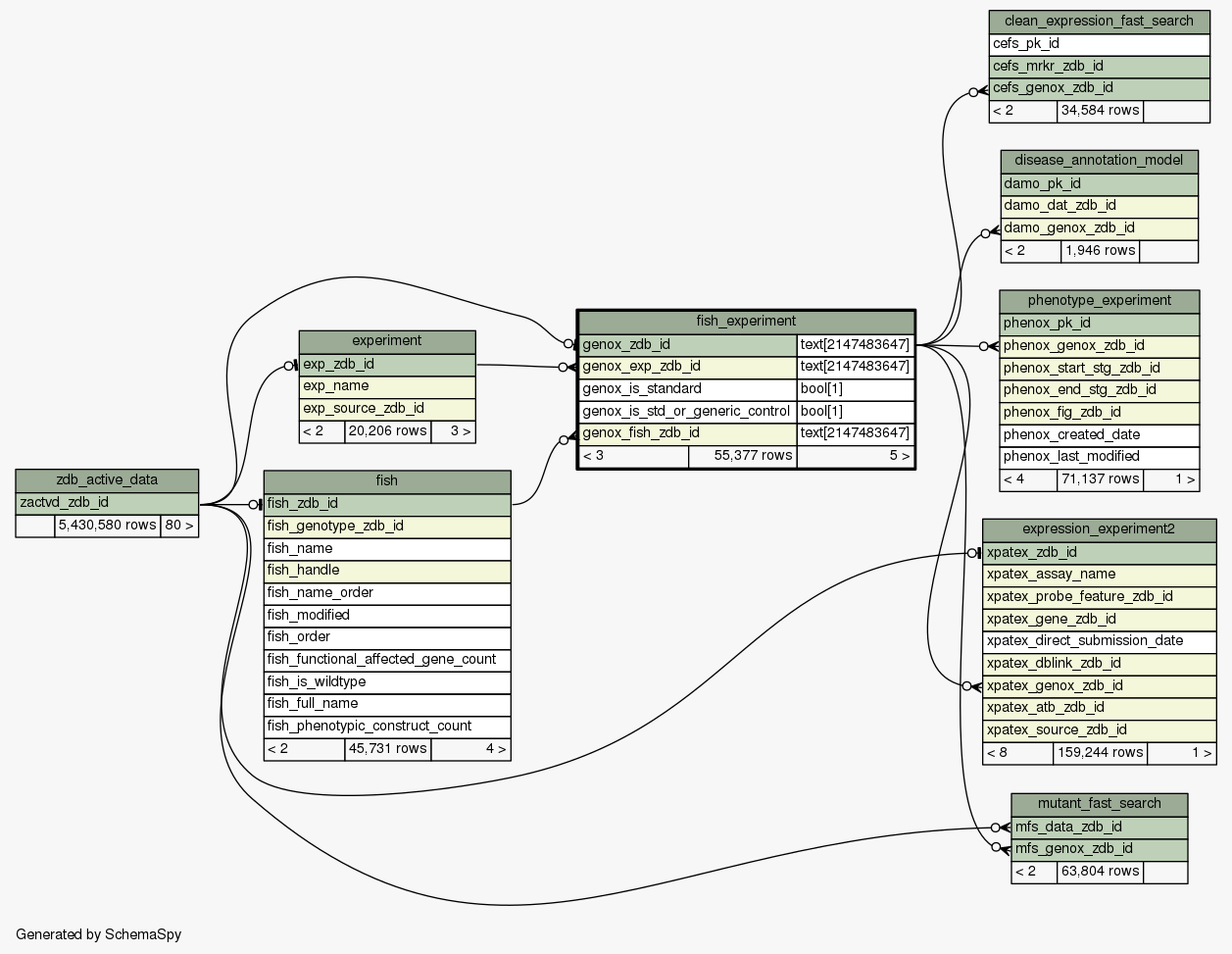Open the fish_experiment table header
The width and height of the screenshot is (1232, 954).
coord(746,322)
